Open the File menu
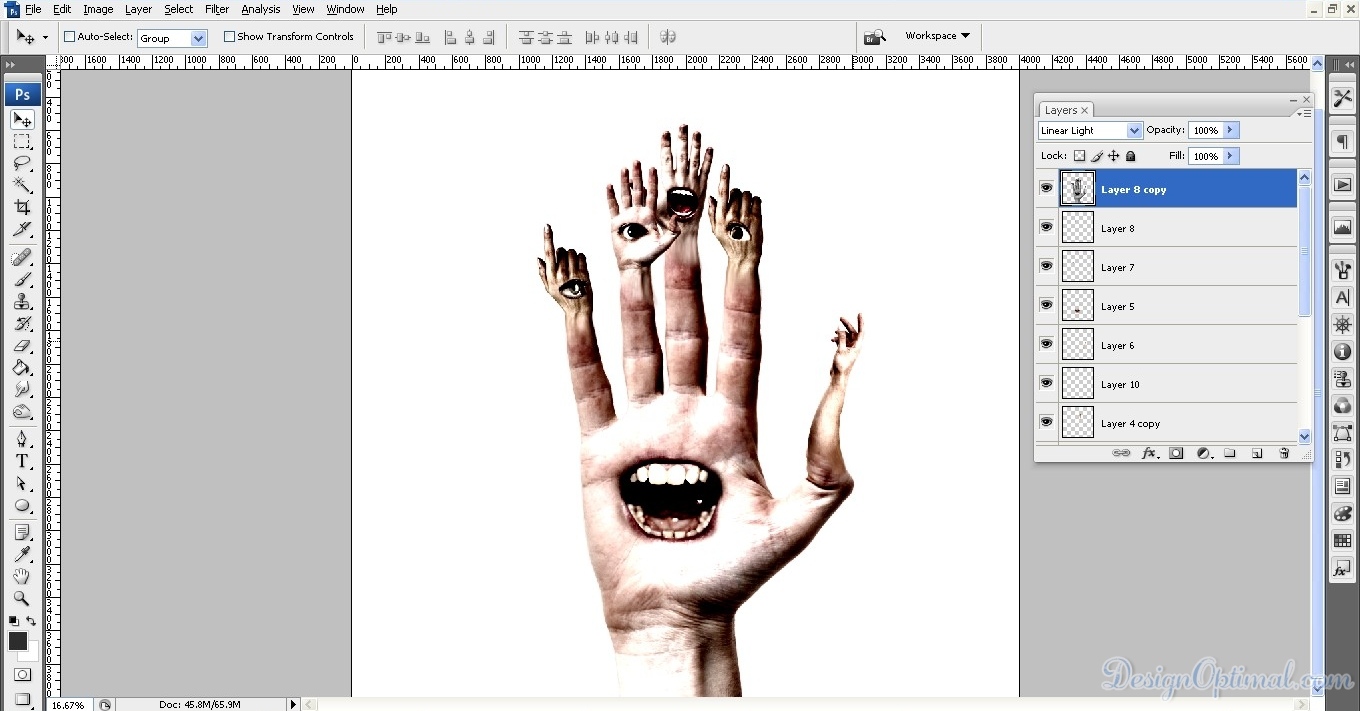Screen dimensions: 1360x711 tap(33, 9)
